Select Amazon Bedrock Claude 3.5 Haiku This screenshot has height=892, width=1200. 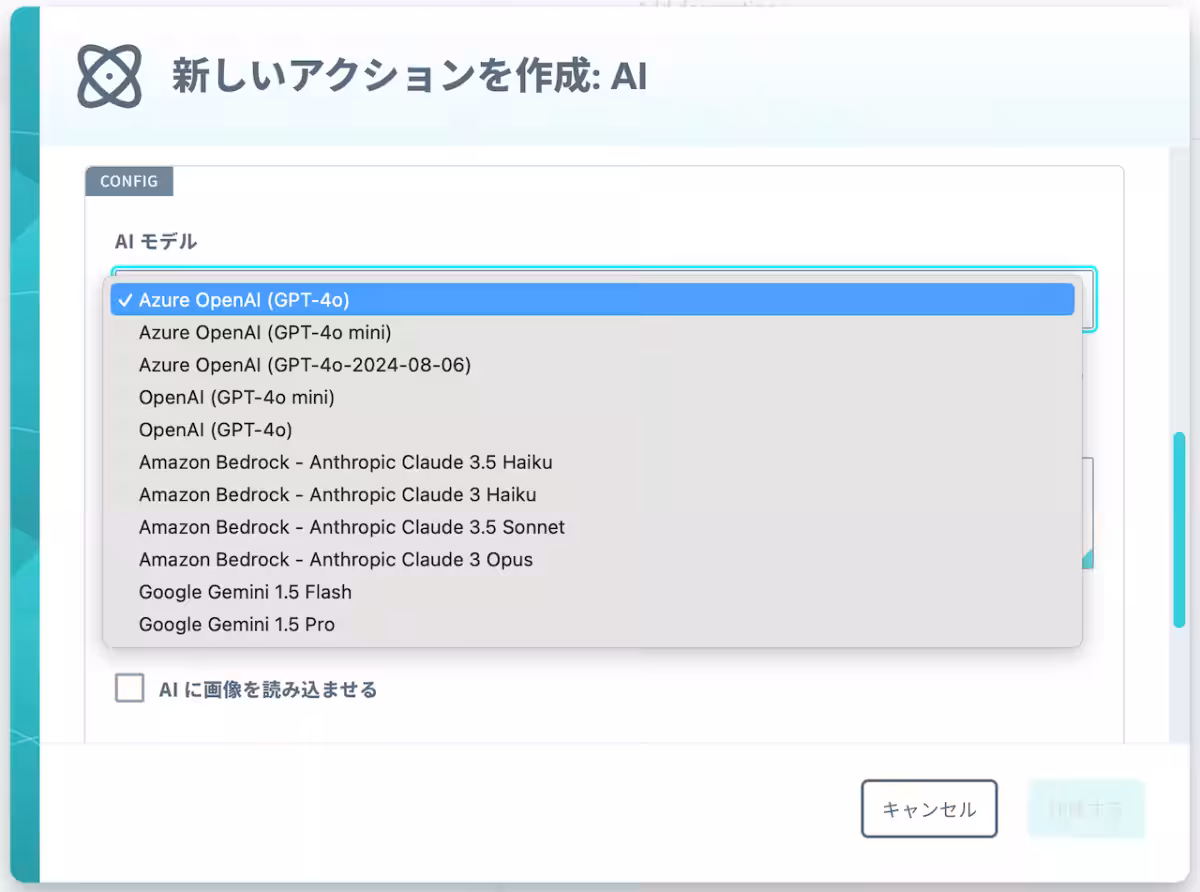345,462
